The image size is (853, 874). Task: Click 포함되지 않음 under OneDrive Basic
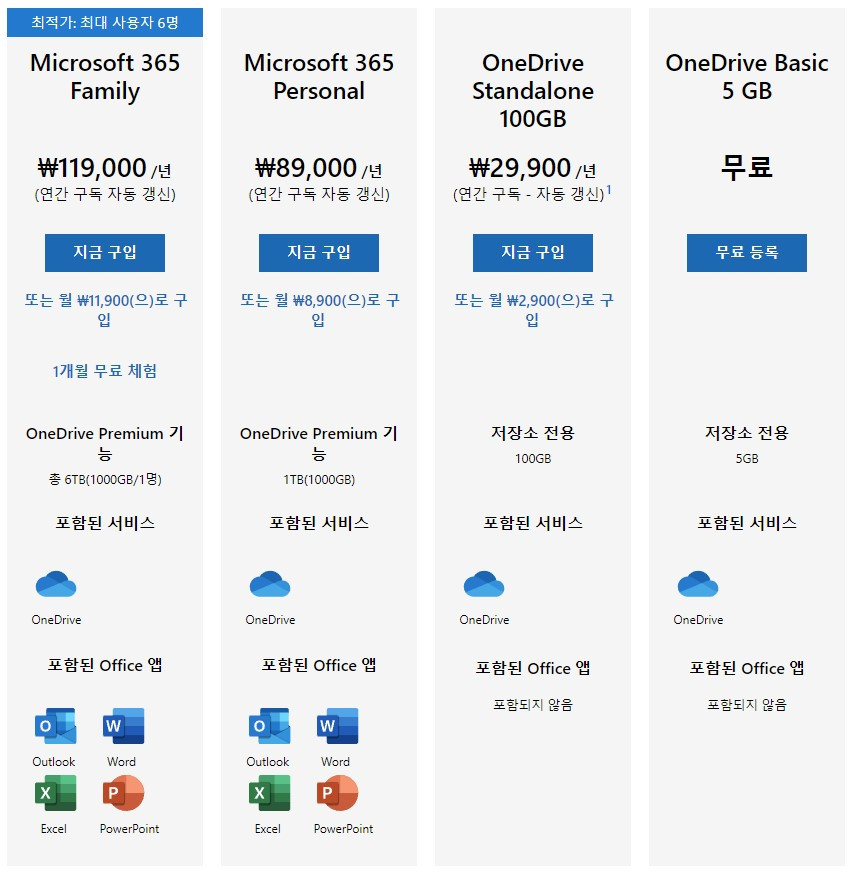pos(747,705)
